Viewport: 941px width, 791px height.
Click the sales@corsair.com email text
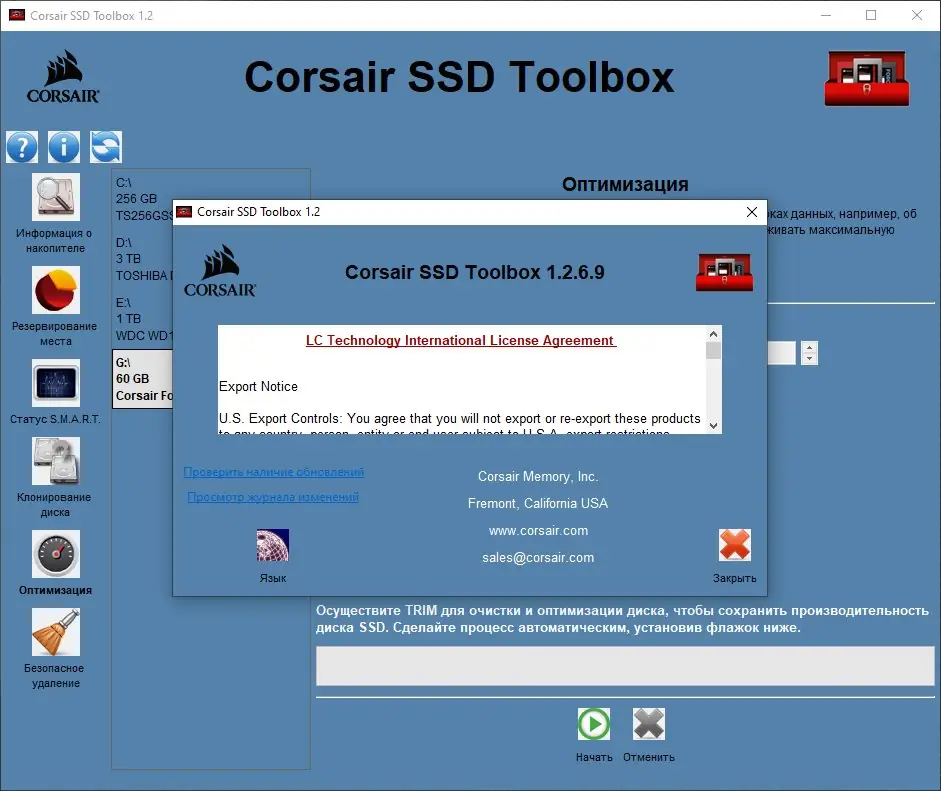point(538,558)
